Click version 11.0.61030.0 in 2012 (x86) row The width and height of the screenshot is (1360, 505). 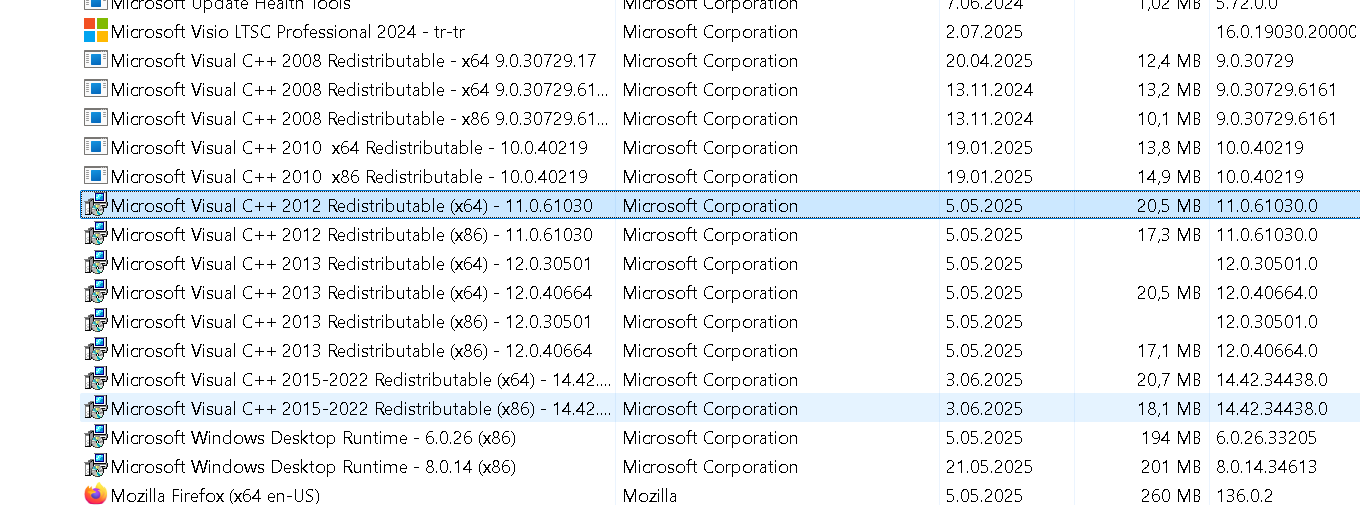pos(1267,235)
